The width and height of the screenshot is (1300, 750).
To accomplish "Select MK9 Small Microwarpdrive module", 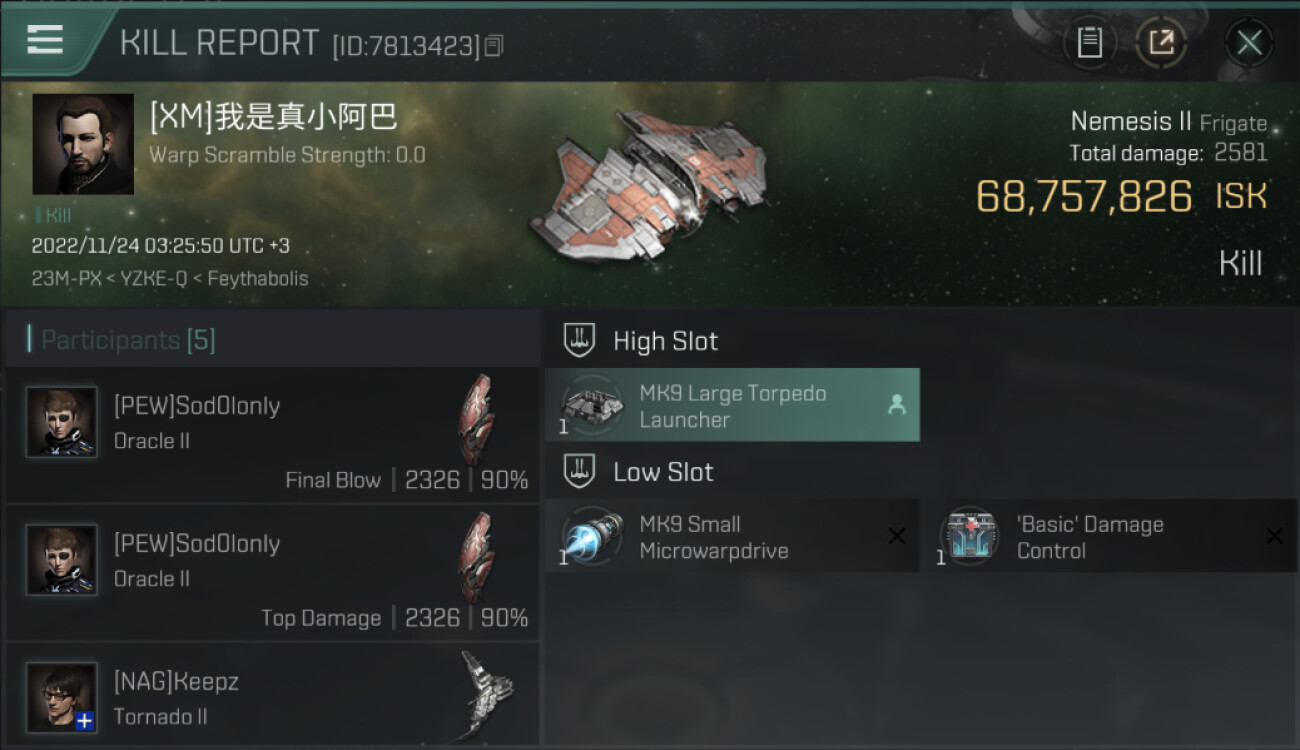I will point(732,536).
